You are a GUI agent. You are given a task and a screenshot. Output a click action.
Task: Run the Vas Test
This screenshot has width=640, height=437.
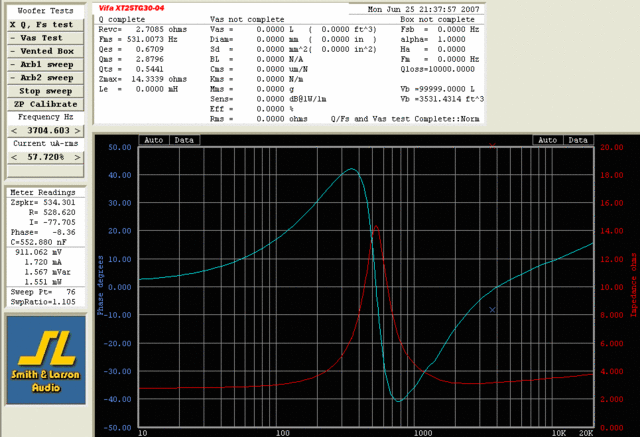[x=45, y=38]
